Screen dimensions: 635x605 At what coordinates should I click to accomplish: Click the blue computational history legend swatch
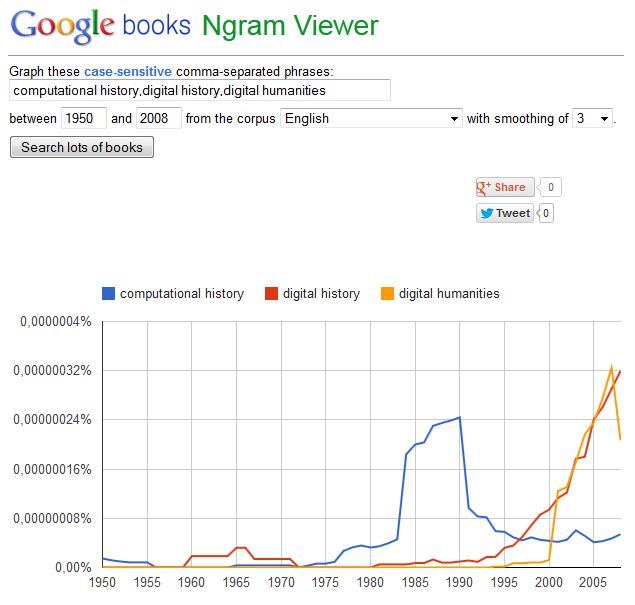pos(109,294)
